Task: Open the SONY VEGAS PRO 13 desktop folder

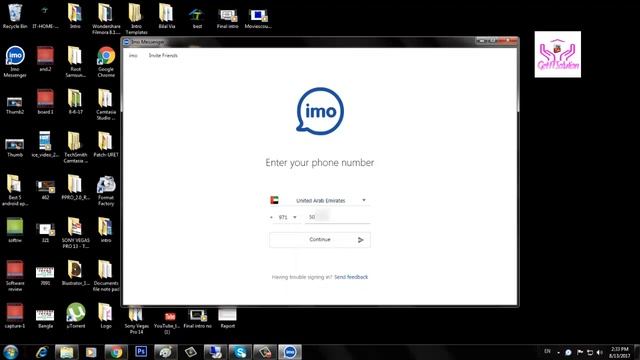Action: (x=76, y=233)
